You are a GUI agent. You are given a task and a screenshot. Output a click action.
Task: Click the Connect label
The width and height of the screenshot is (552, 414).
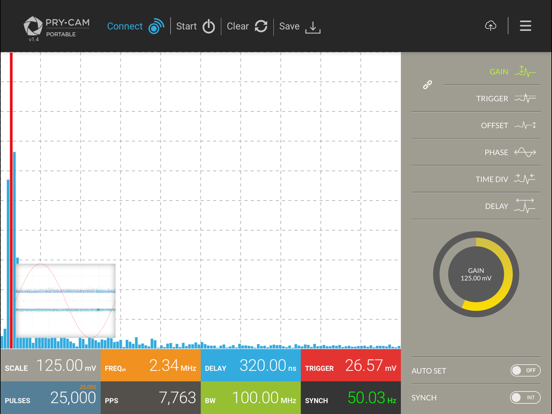125,26
